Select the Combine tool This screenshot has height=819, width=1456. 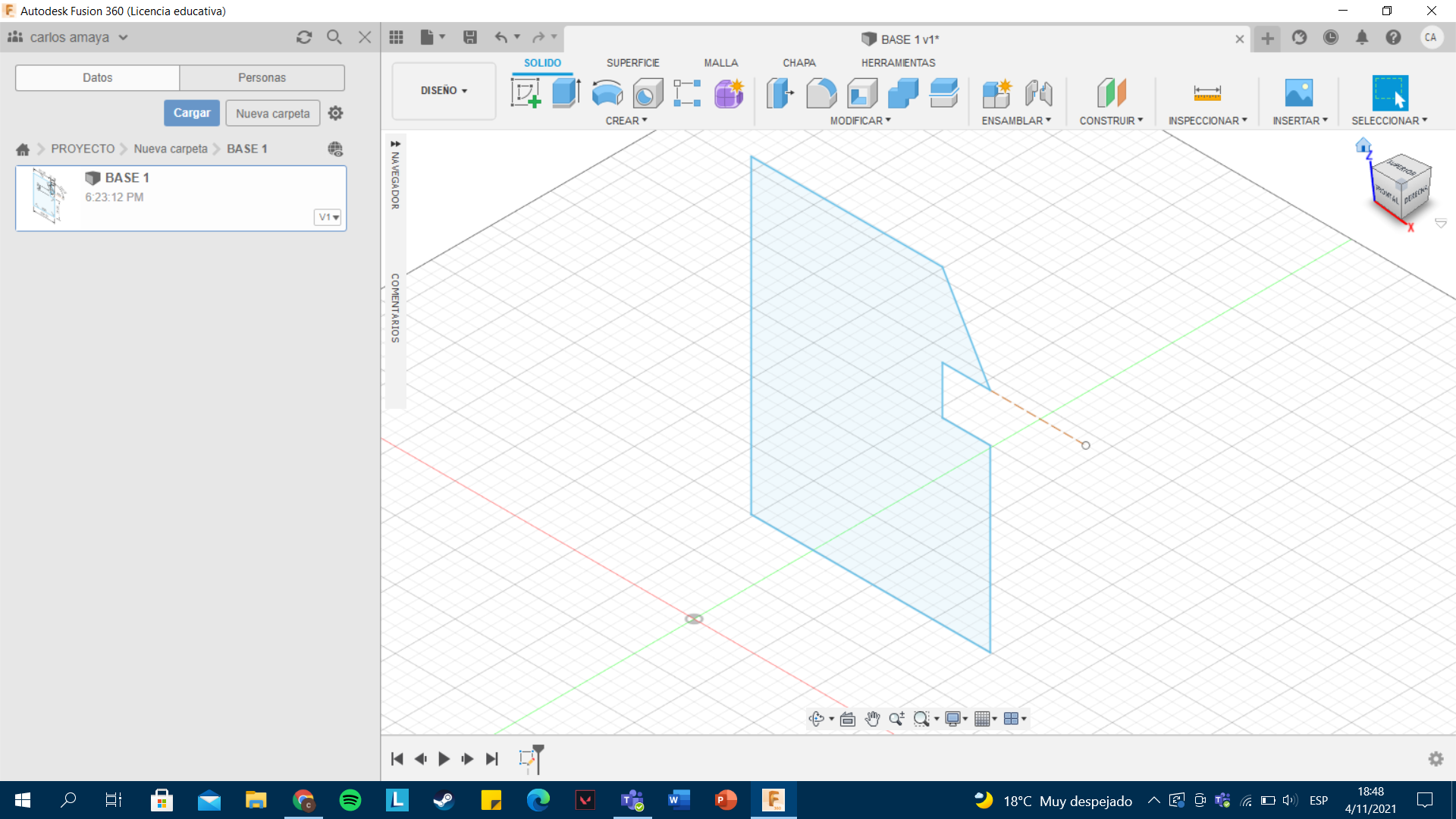tap(902, 93)
